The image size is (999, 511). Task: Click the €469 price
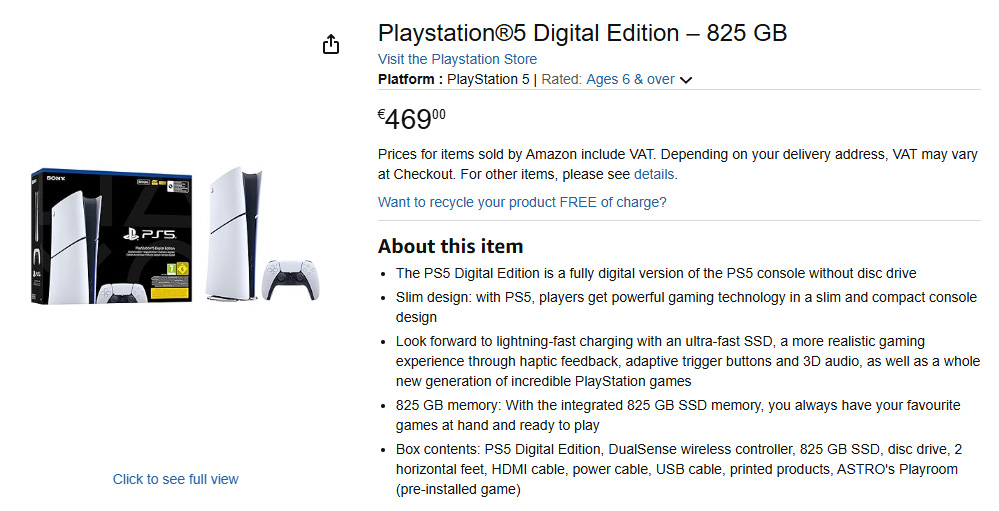click(411, 120)
